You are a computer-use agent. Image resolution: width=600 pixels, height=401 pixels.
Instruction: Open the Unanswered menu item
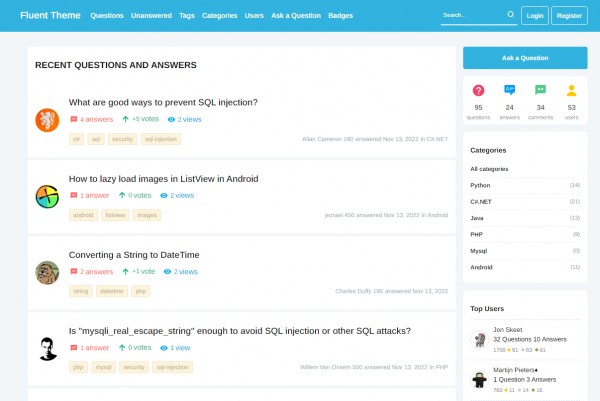coord(151,16)
